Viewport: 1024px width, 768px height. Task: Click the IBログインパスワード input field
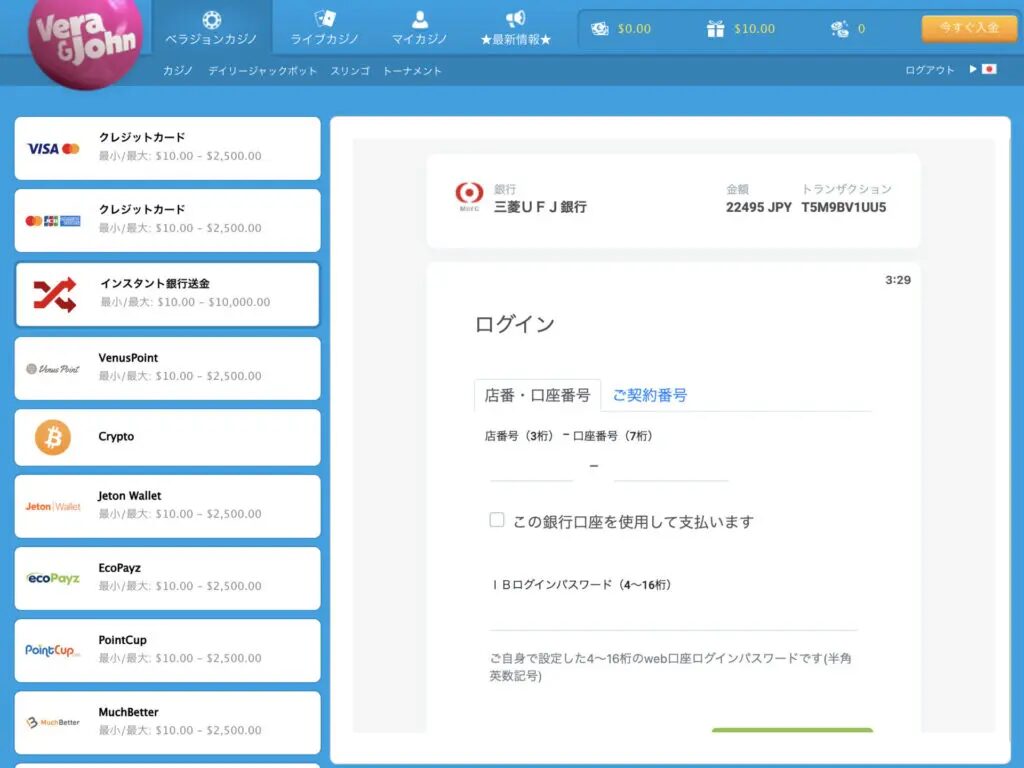click(673, 616)
